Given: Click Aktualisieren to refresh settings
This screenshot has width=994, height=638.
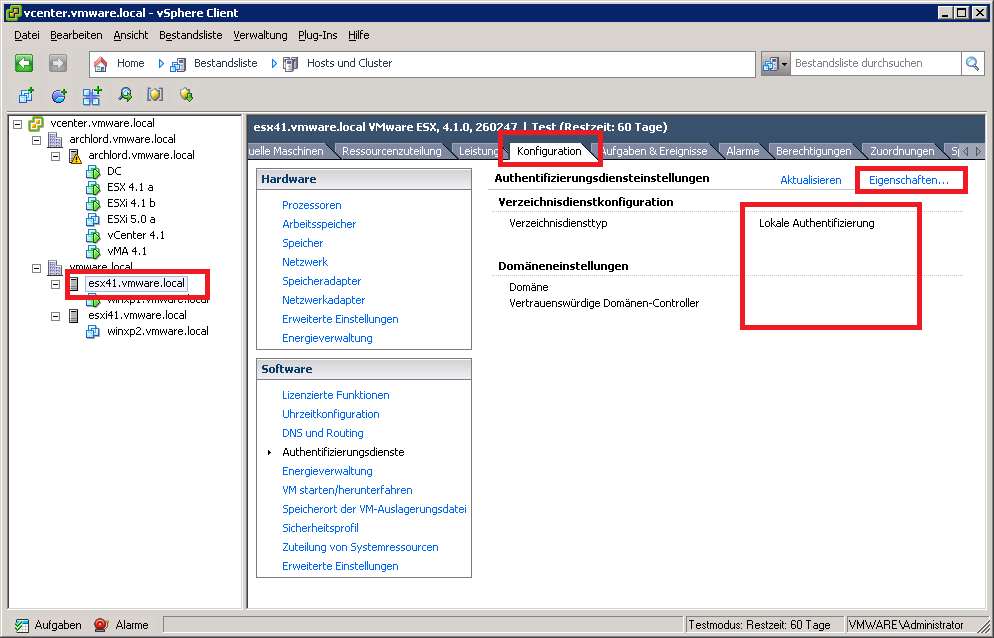Looking at the screenshot, I should coord(810,179).
